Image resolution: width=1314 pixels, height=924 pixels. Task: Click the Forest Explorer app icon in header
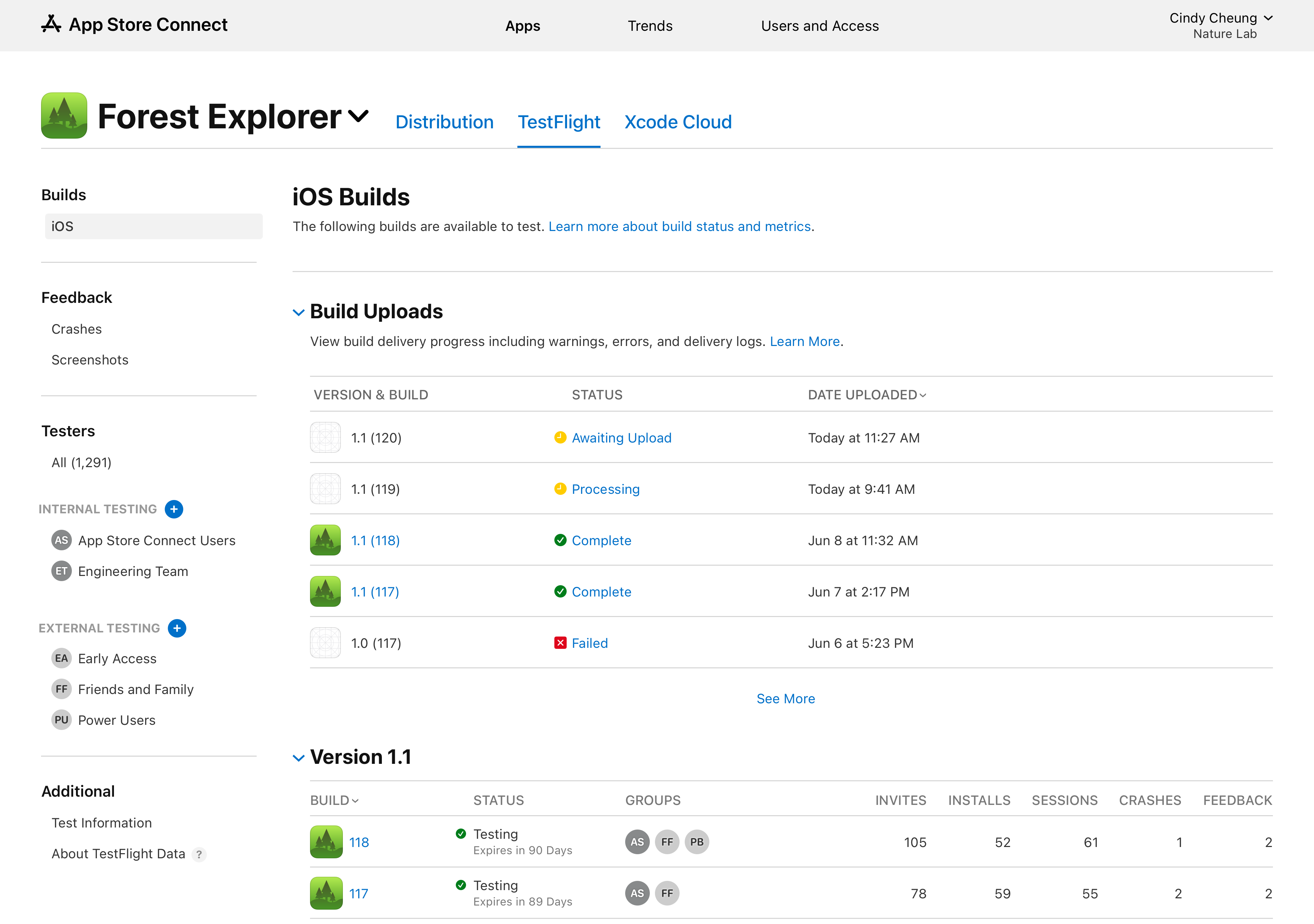coord(64,116)
